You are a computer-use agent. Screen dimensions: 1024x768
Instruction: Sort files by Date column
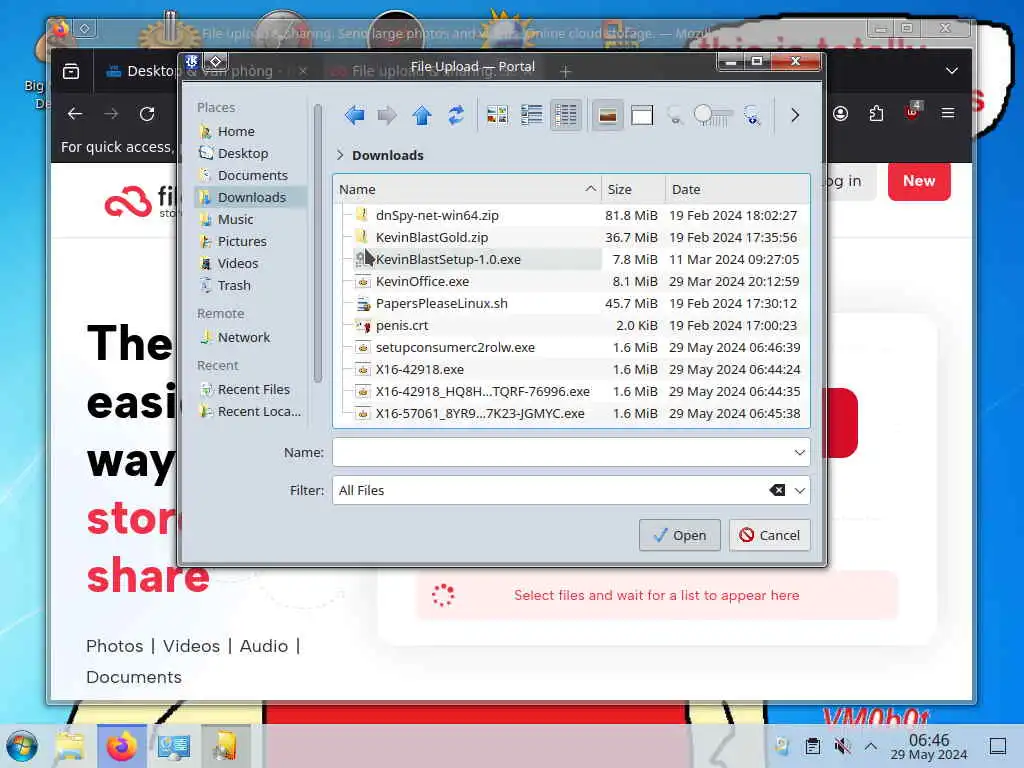(737, 189)
